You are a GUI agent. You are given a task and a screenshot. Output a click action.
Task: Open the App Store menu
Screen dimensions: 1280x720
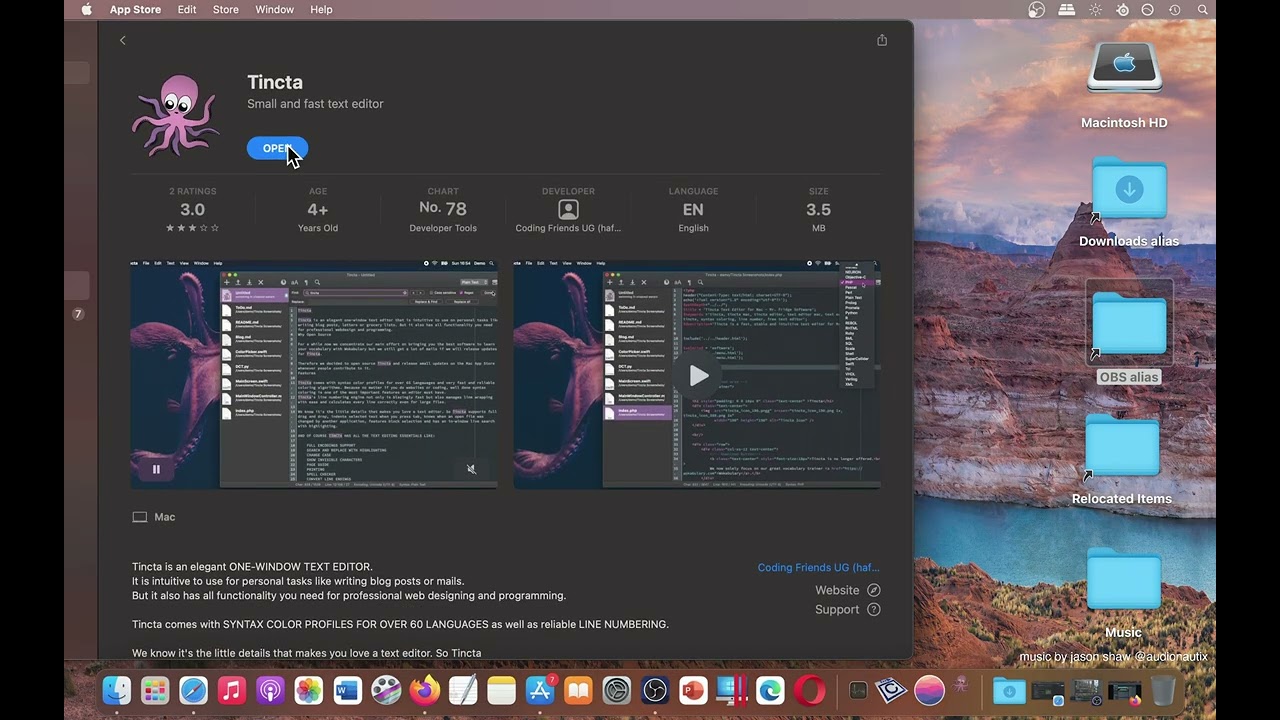(x=135, y=9)
